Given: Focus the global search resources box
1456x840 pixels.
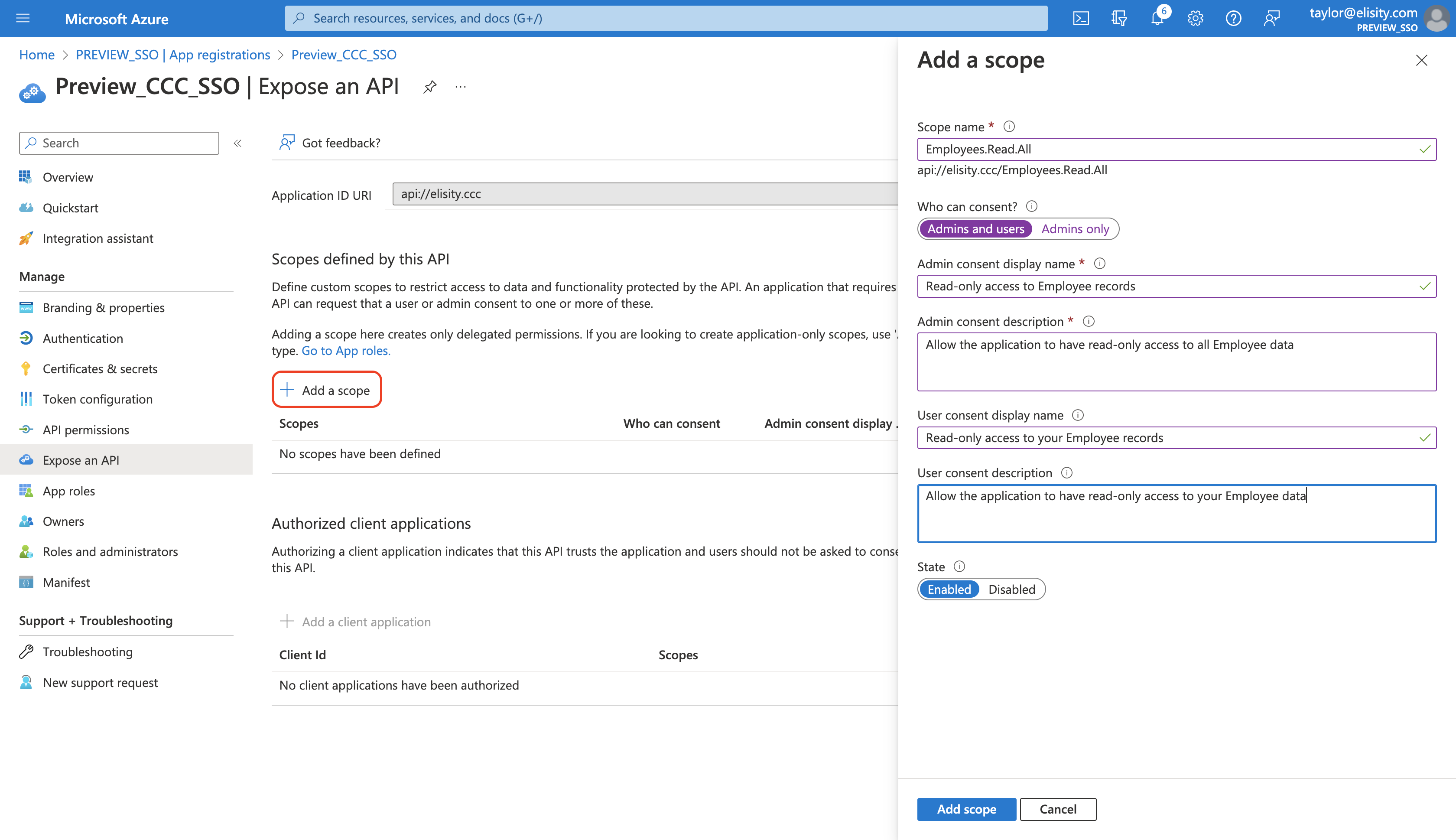Looking at the screenshot, I should [666, 19].
